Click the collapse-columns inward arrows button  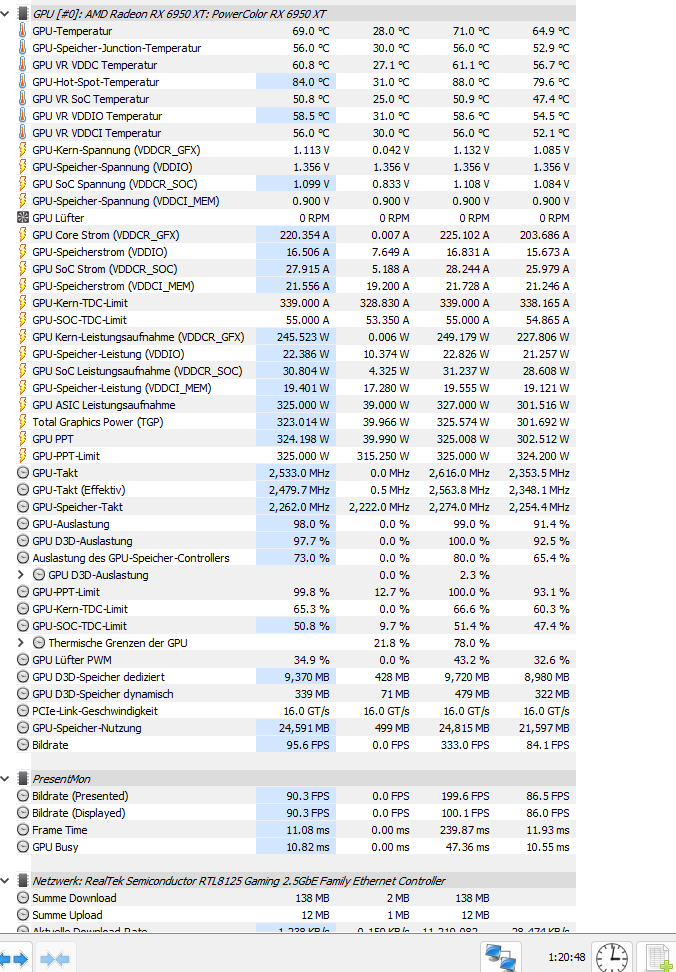[x=55, y=959]
